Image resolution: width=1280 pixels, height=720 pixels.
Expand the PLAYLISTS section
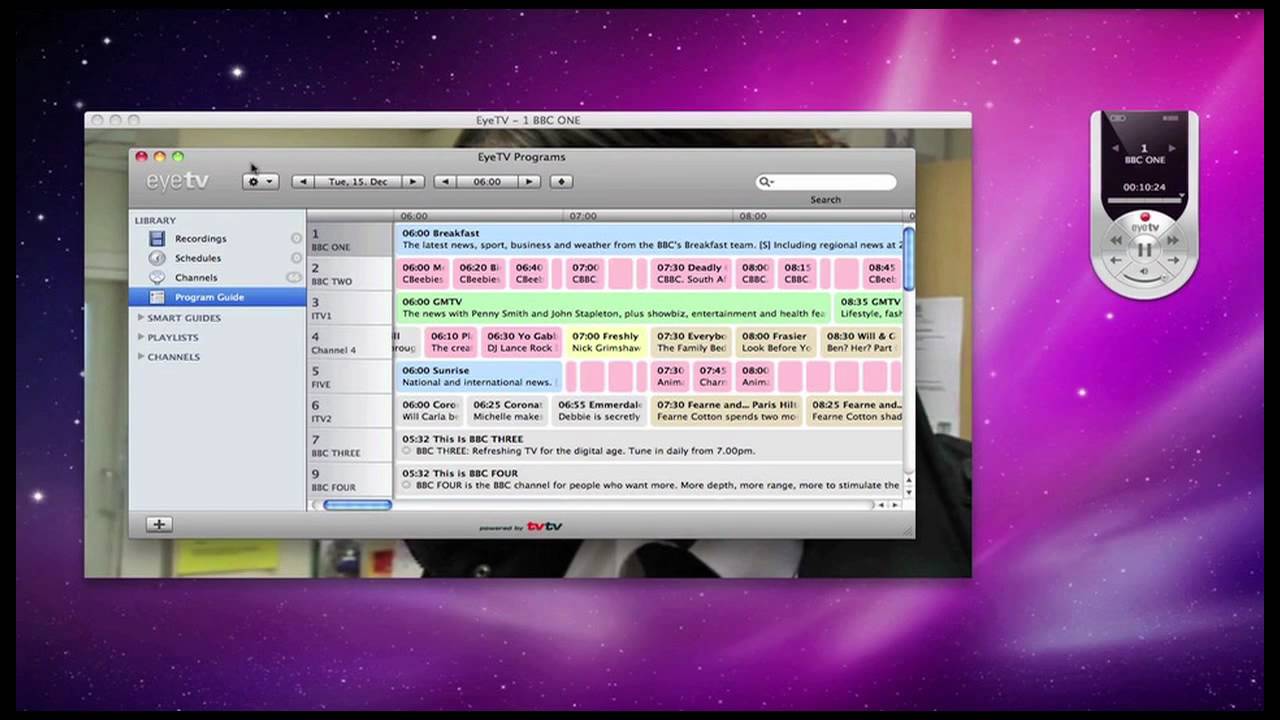(x=140, y=337)
